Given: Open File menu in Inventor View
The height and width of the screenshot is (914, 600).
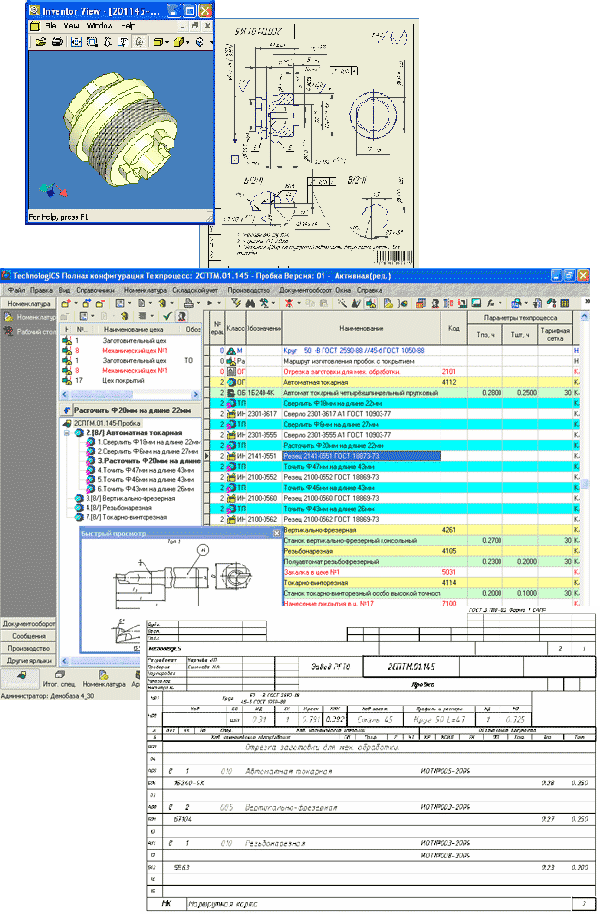Looking at the screenshot, I should pyautogui.click(x=51, y=26).
